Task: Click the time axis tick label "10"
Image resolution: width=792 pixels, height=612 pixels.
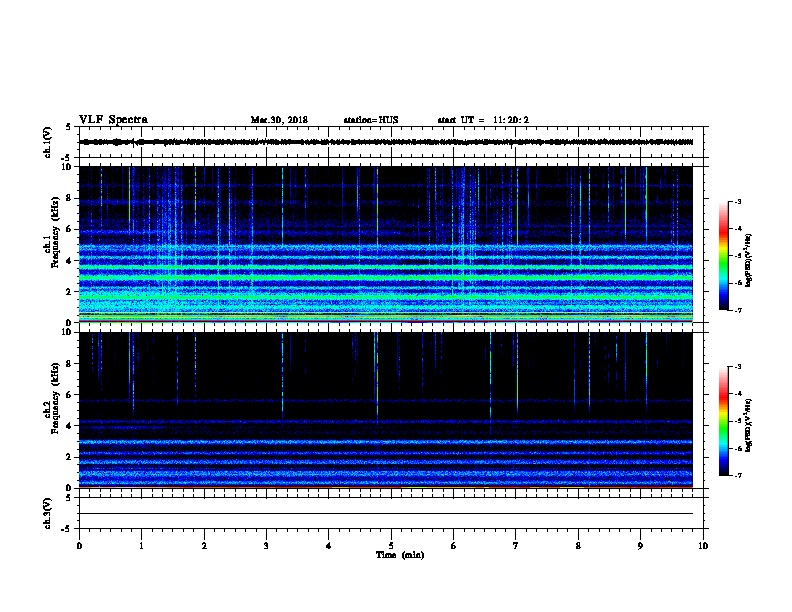Action: (703, 546)
